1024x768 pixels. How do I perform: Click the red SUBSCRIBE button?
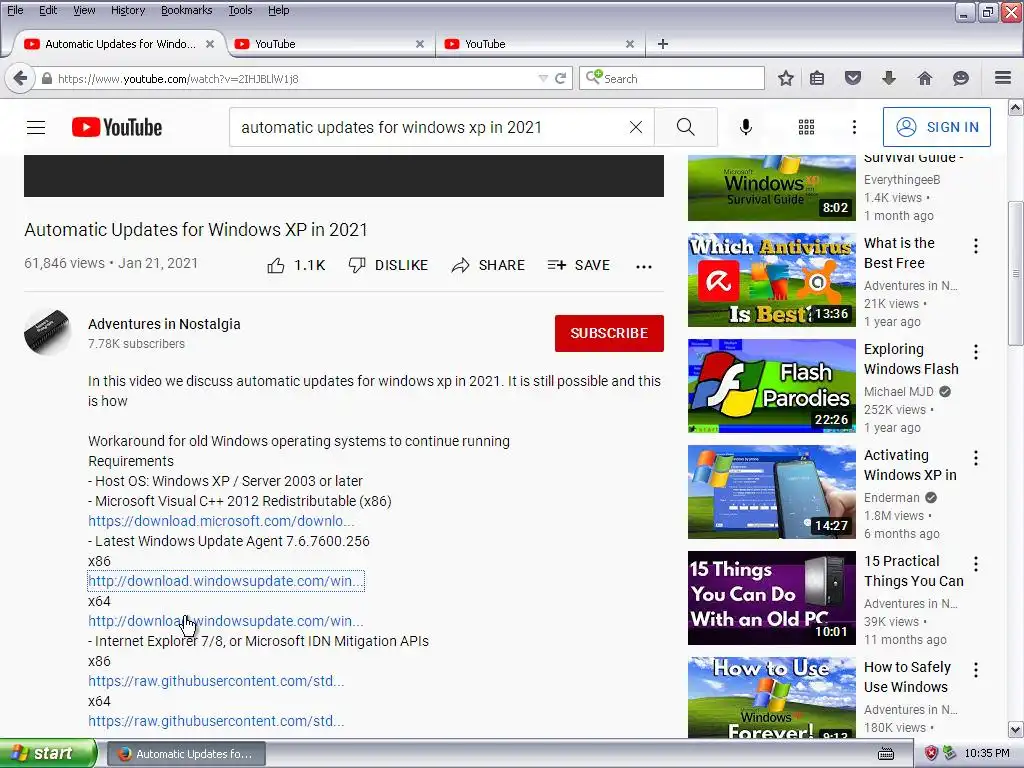[609, 333]
